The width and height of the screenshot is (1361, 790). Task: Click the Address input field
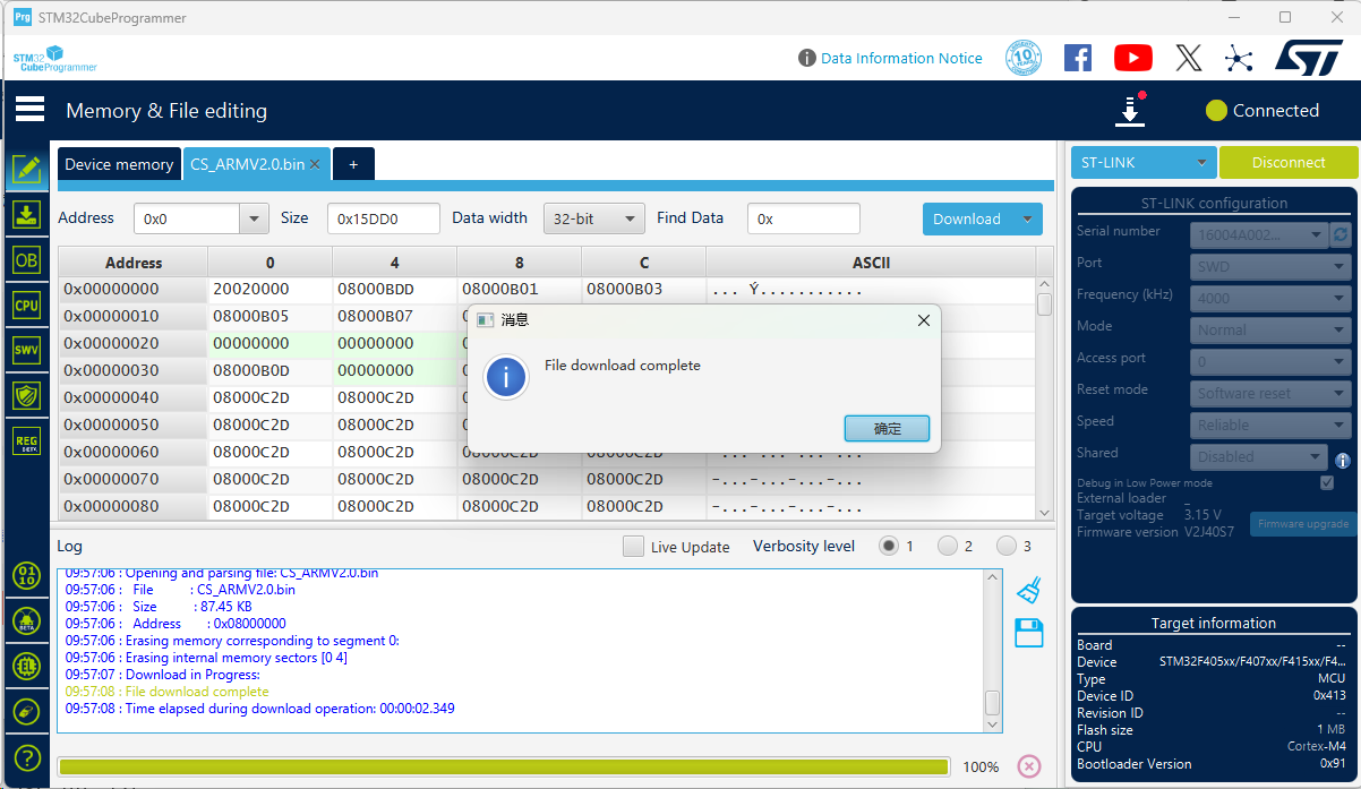(187, 219)
